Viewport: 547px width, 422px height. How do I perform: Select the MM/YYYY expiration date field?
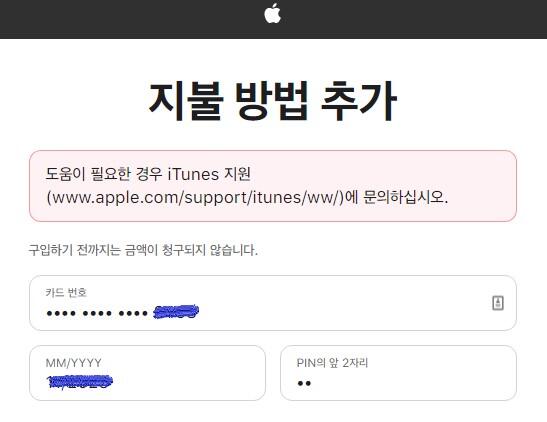click(x=147, y=373)
